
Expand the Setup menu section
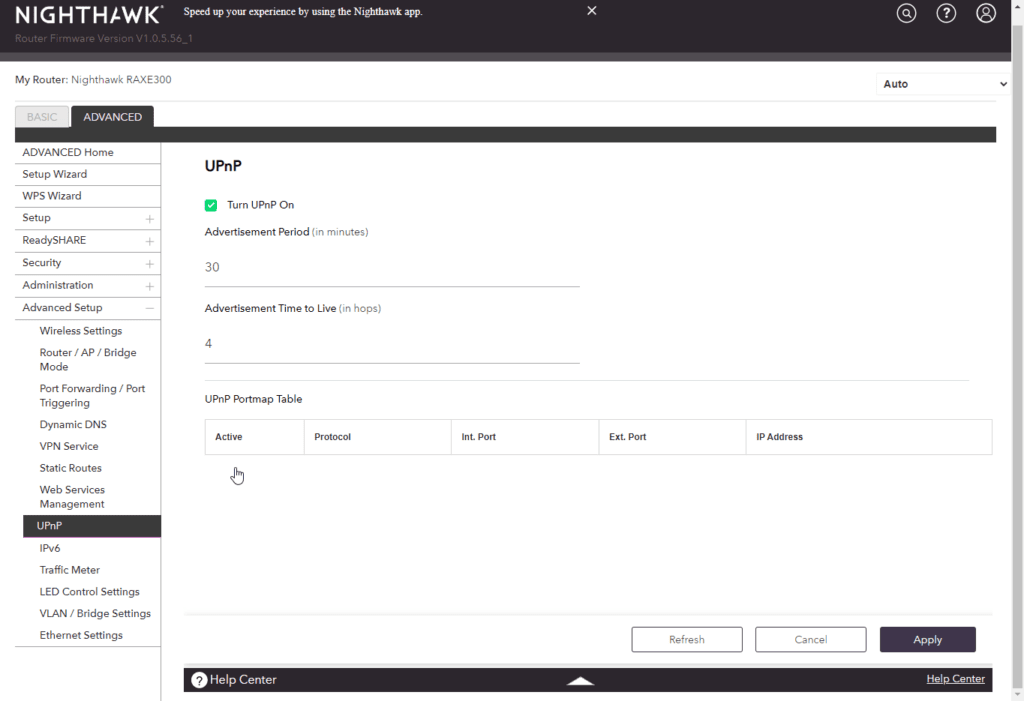(149, 218)
